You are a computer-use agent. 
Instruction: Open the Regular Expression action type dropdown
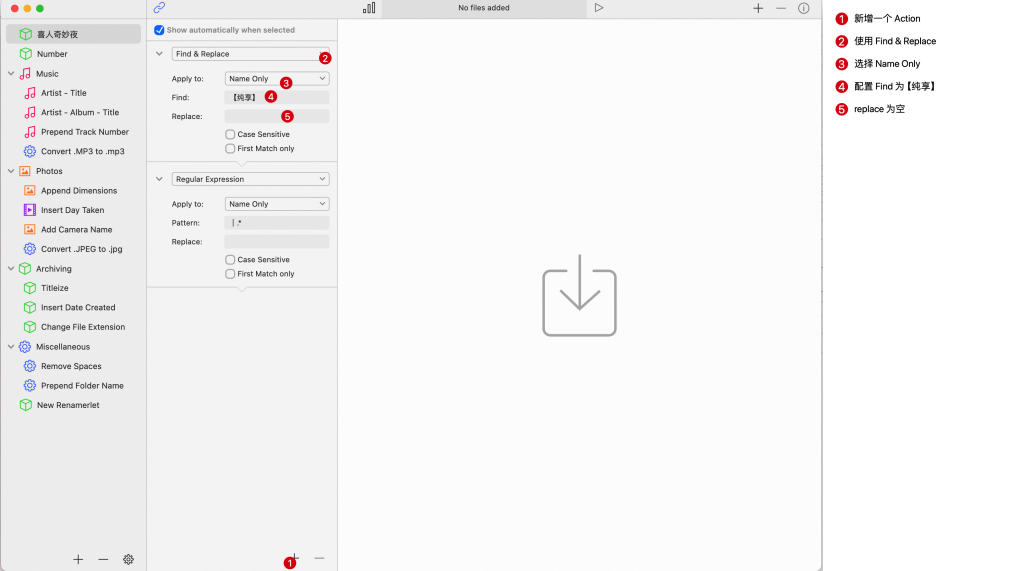tap(250, 179)
